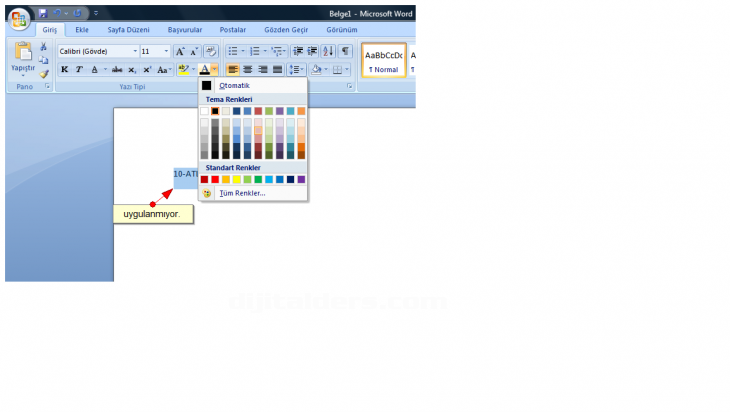
Task: Pick the yellow standard color swatch
Action: click(x=237, y=179)
